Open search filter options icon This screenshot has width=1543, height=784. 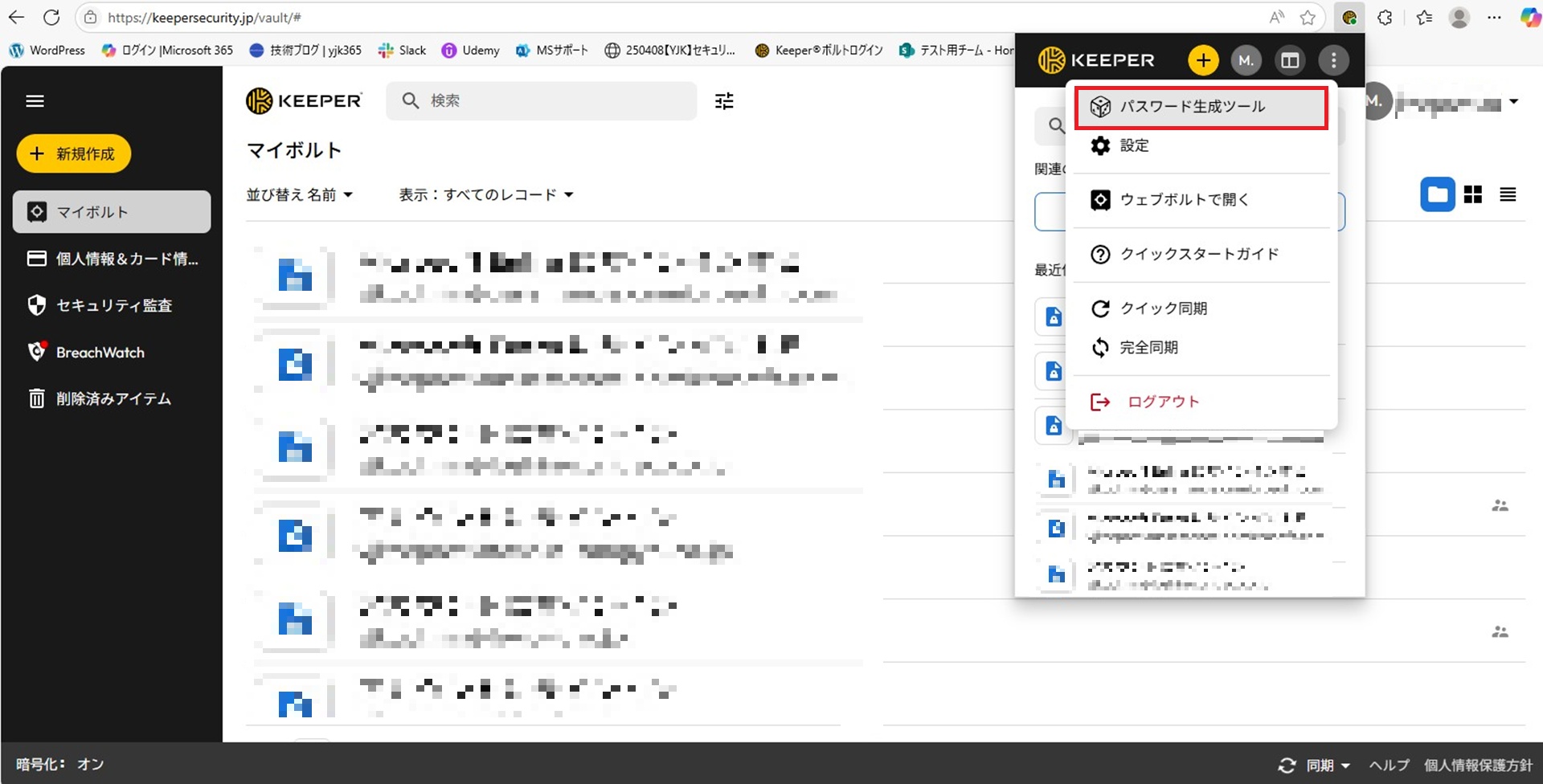coord(724,101)
